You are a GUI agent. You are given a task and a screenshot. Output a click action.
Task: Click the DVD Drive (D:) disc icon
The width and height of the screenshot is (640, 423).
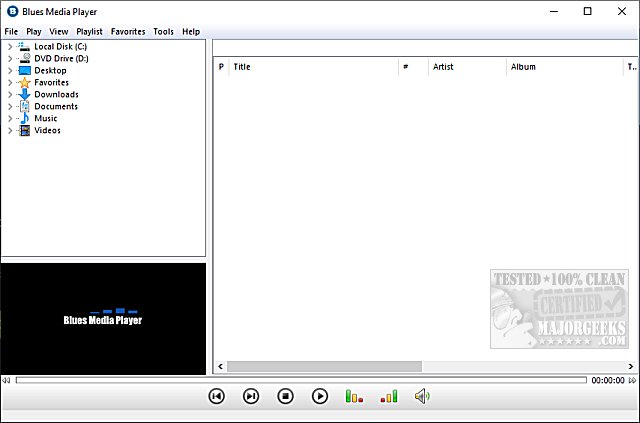click(24, 58)
